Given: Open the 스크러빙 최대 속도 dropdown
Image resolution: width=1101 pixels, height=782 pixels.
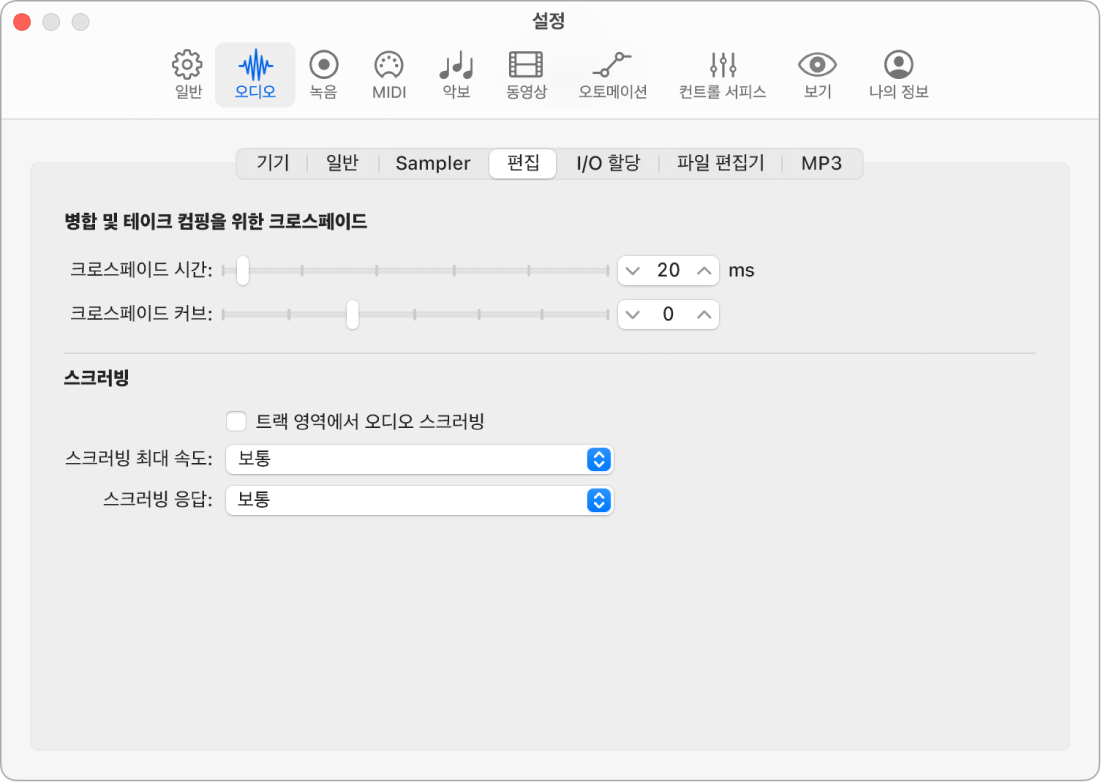Looking at the screenshot, I should [x=419, y=459].
